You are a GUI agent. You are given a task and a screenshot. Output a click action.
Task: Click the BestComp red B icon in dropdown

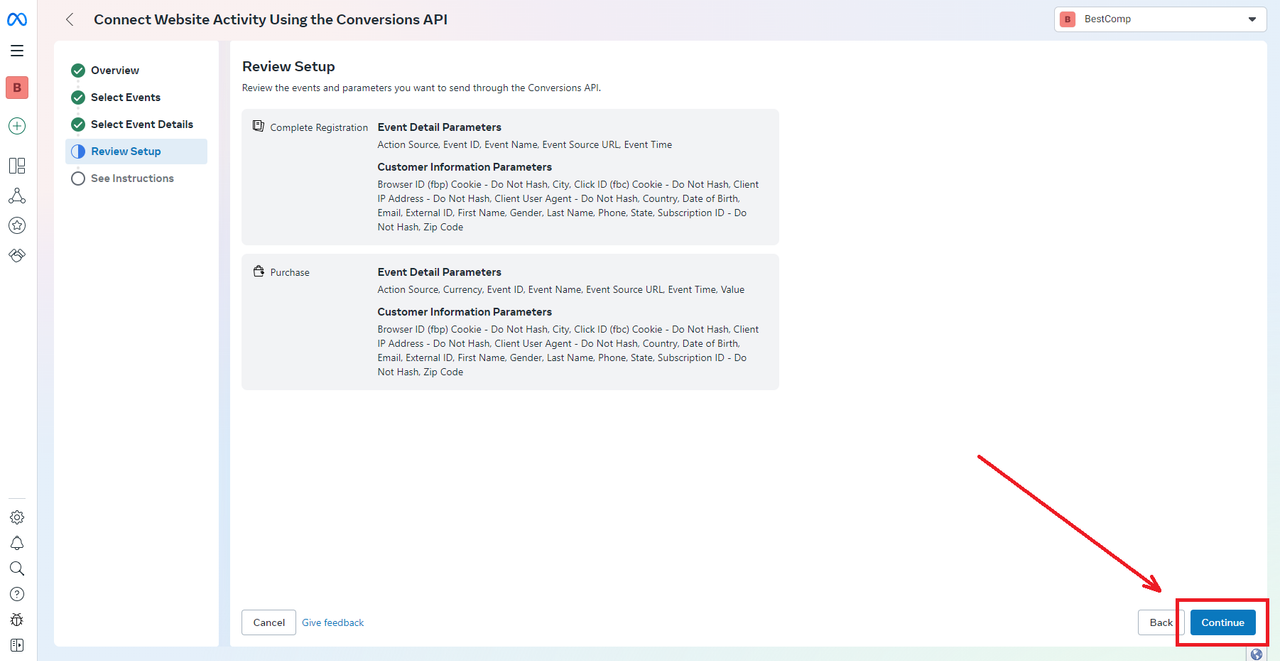1068,19
